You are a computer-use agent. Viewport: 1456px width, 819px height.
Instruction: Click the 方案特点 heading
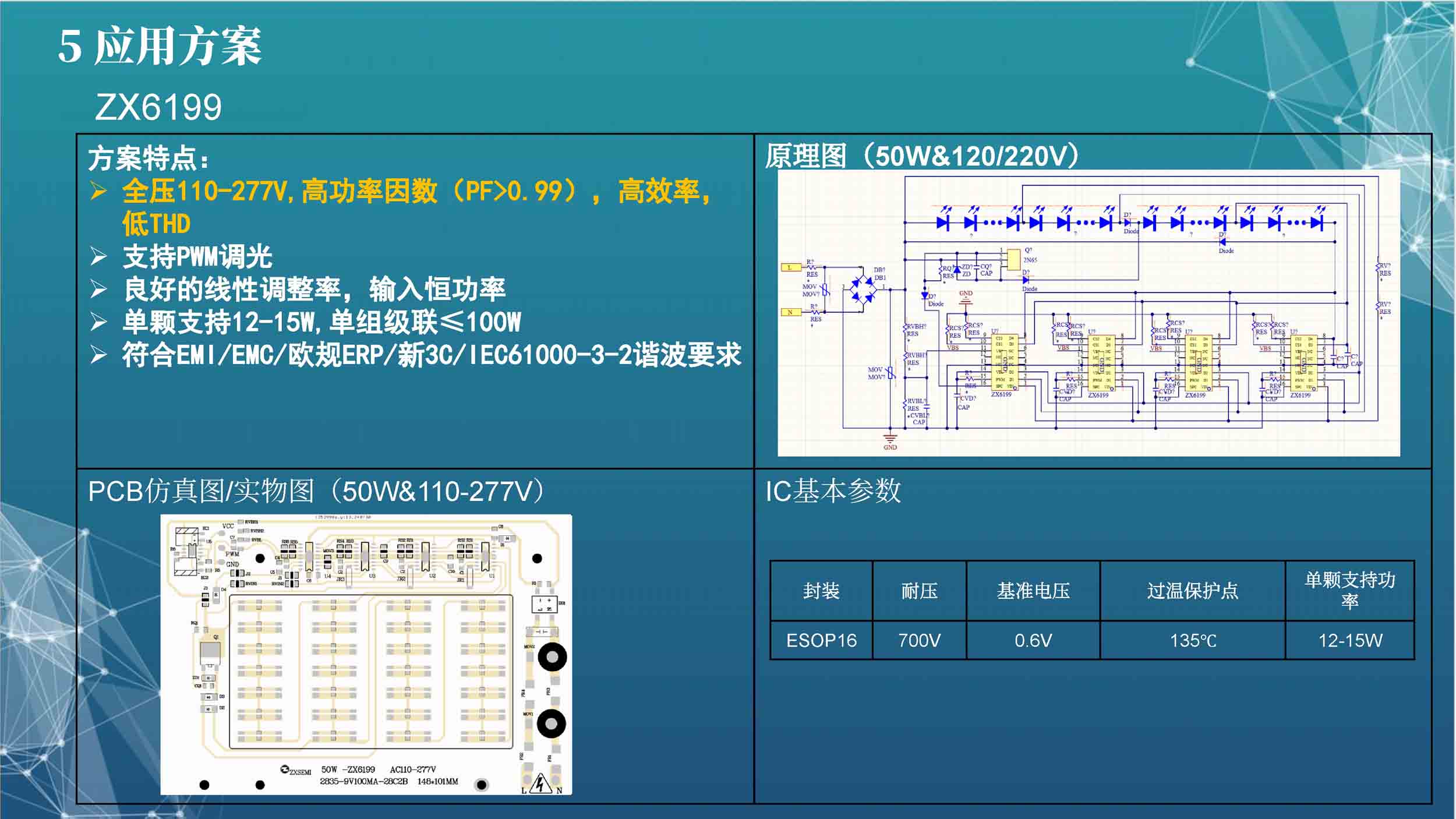(148, 158)
